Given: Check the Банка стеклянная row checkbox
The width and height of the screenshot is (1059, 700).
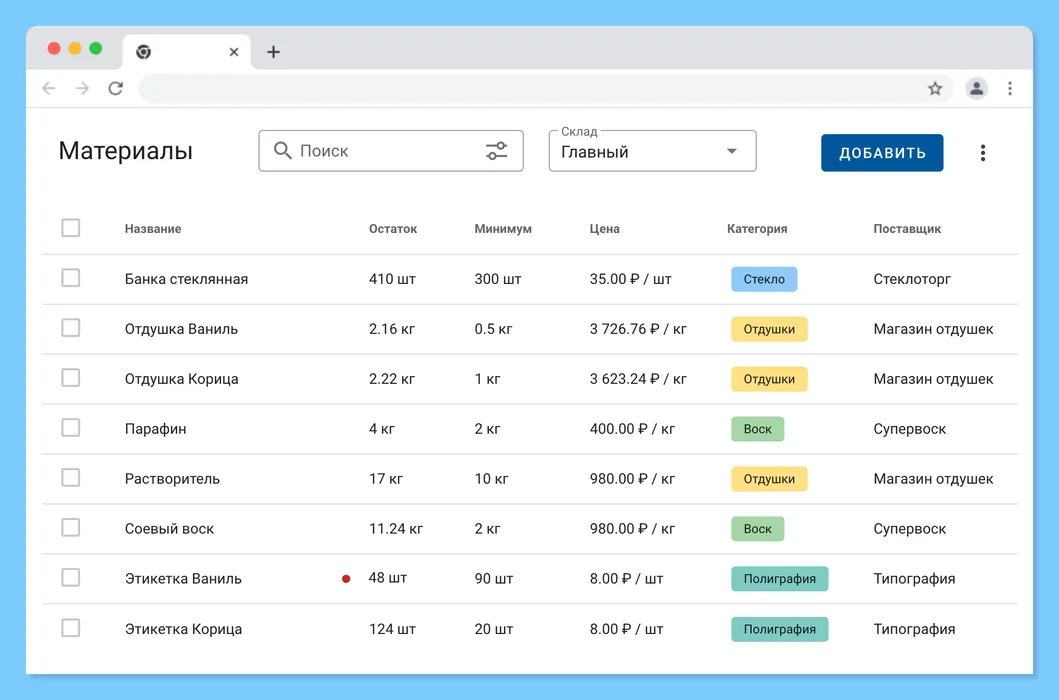Looking at the screenshot, I should 71,278.
